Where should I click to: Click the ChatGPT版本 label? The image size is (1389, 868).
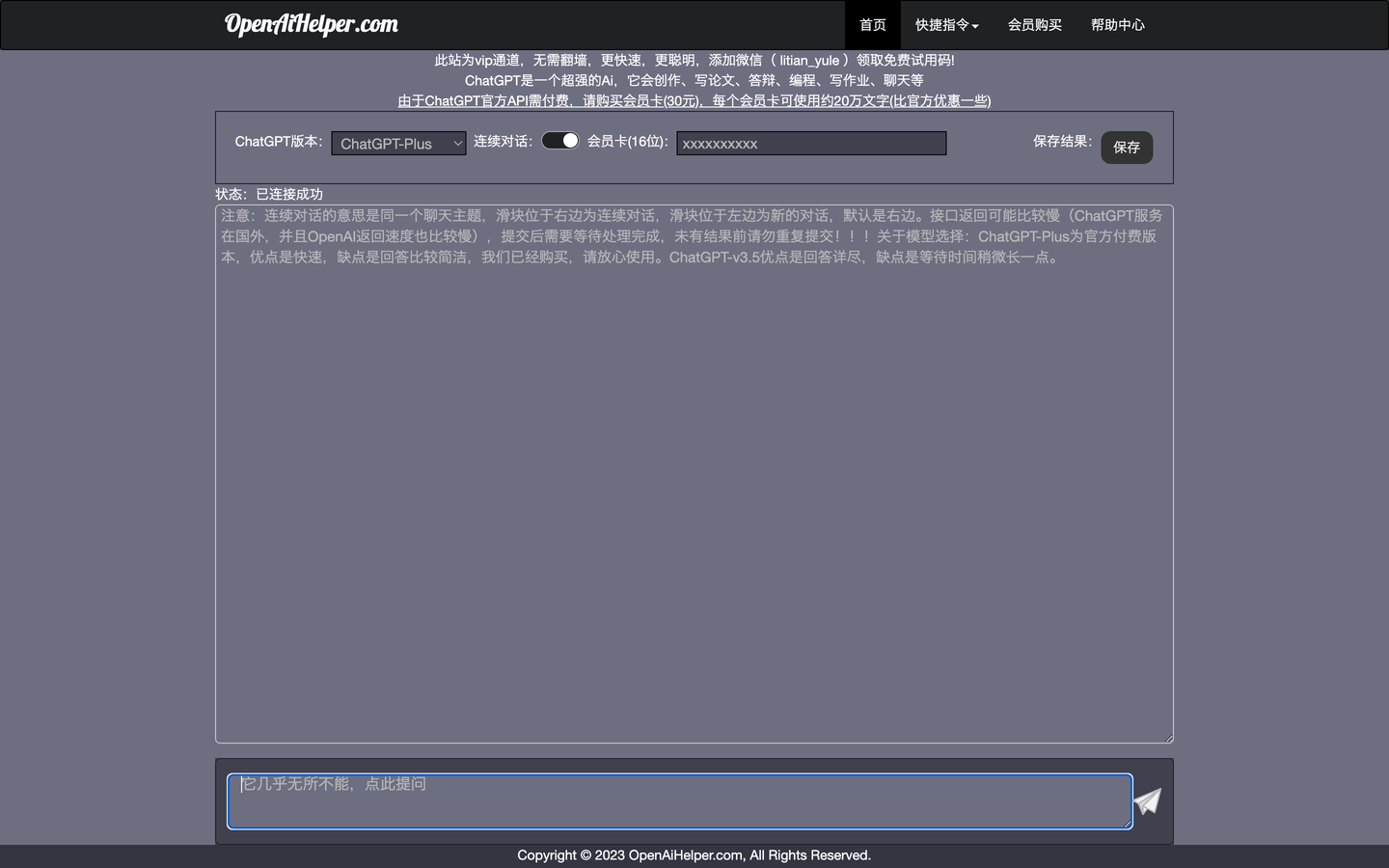(279, 141)
